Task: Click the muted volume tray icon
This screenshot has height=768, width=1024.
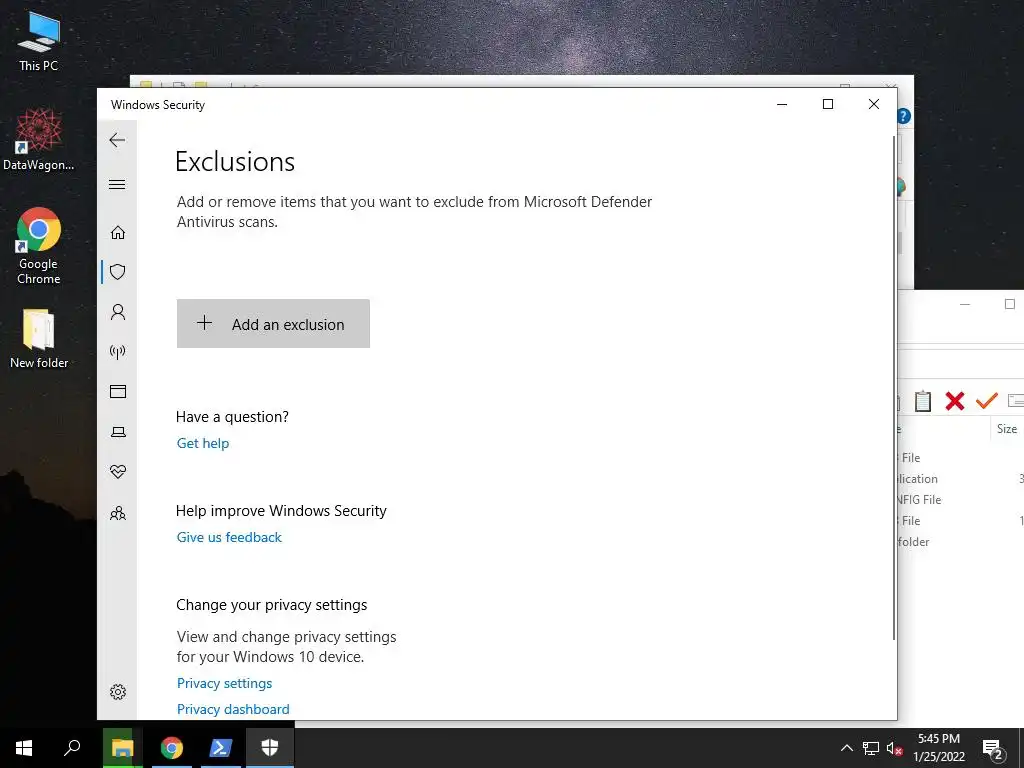Action: point(894,748)
